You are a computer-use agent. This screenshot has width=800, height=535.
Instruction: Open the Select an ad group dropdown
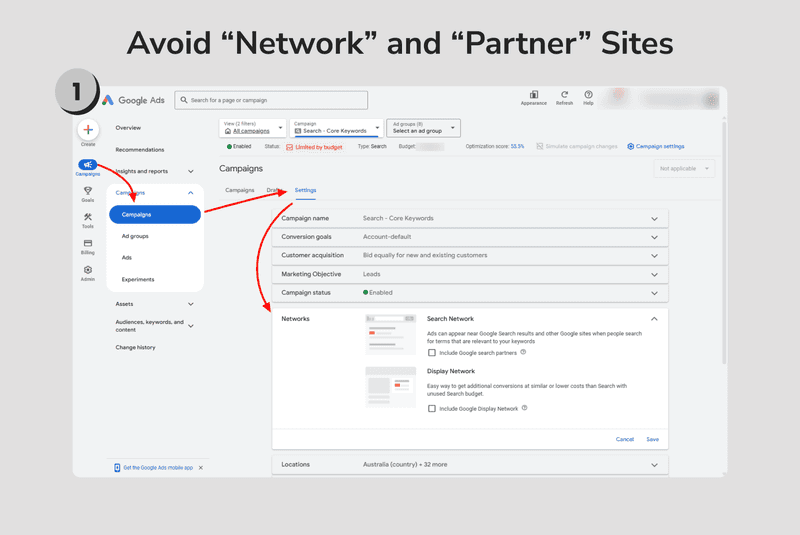coord(423,128)
